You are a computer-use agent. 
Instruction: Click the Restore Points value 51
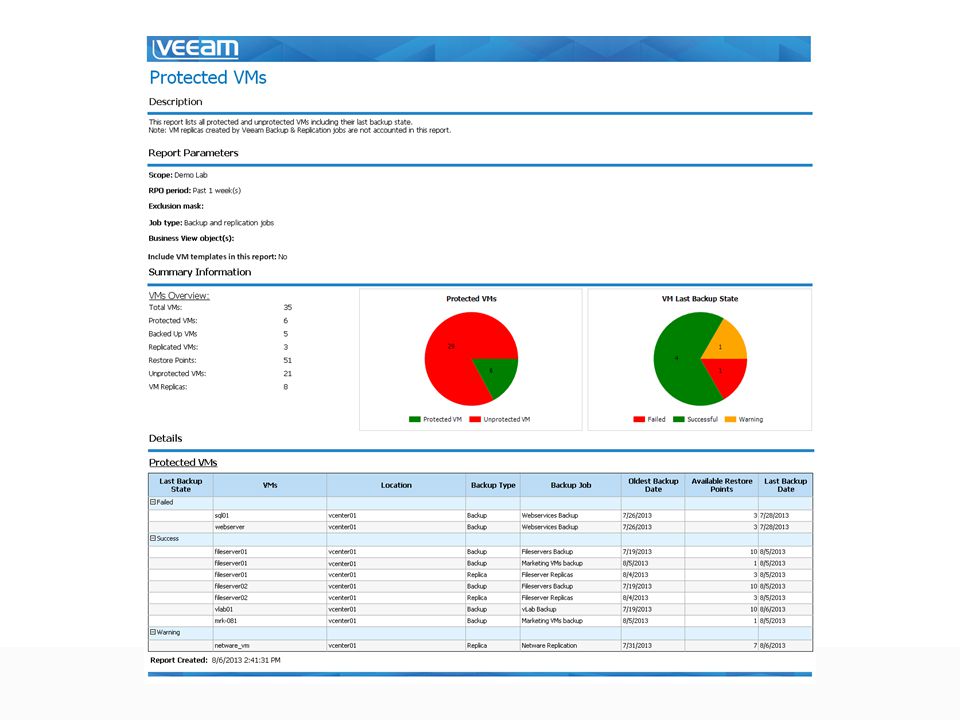(x=287, y=361)
